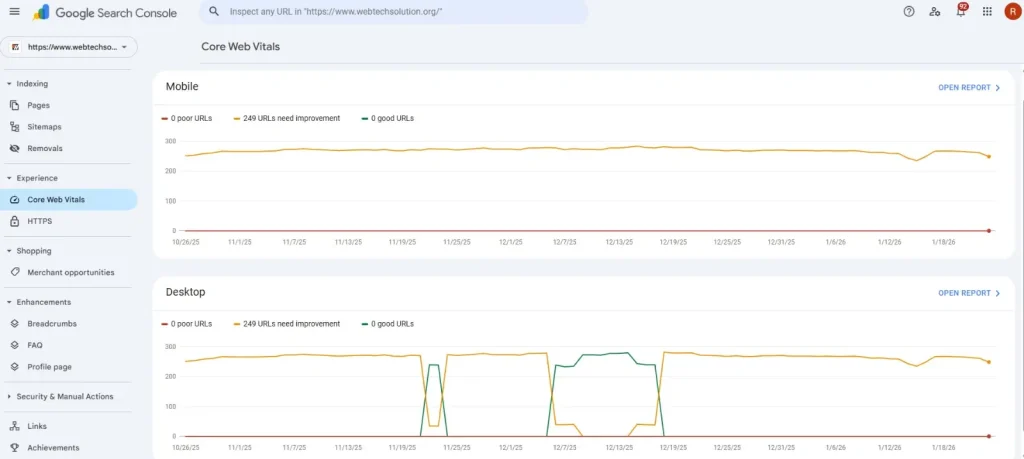Toggle Mobile 249 URLs need improvement legend
The image size is (1024, 459).
click(x=287, y=118)
